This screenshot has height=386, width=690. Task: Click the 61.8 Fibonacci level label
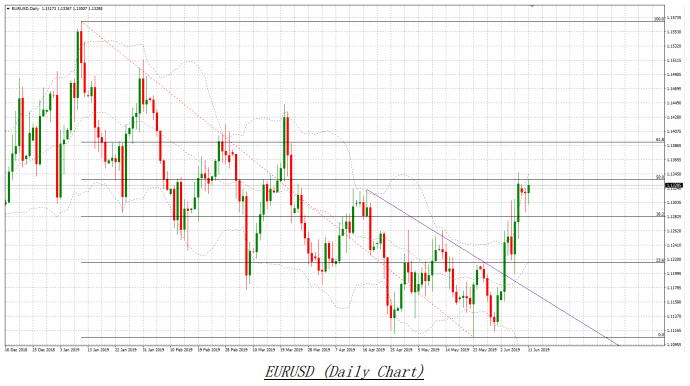660,140
